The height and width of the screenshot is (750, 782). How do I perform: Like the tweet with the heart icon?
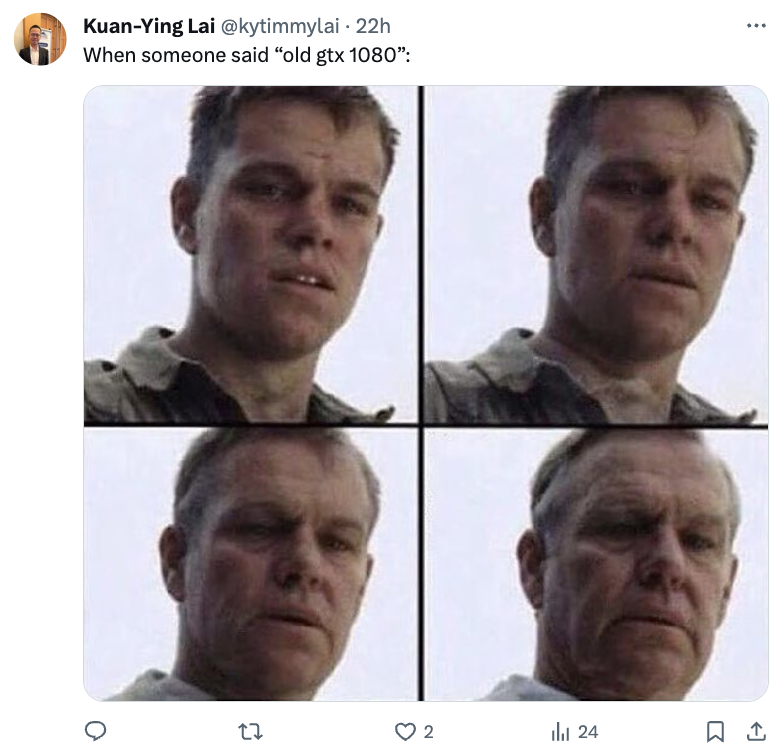point(406,732)
